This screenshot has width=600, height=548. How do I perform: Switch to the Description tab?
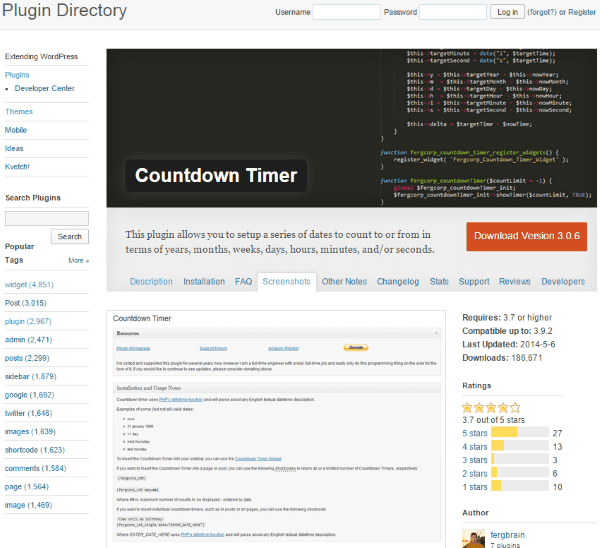(151, 282)
